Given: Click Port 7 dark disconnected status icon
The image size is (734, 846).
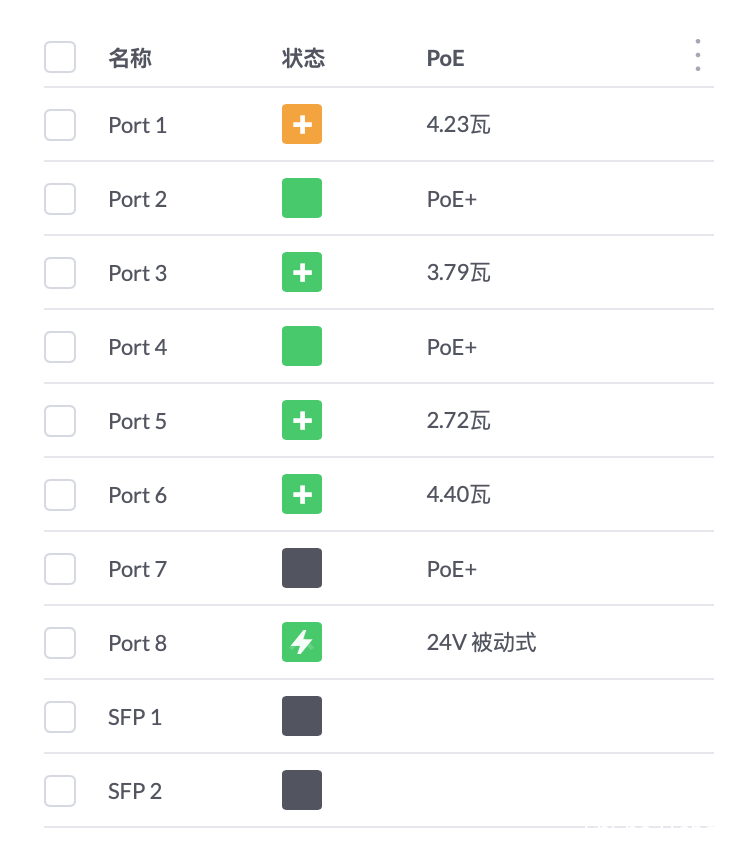Looking at the screenshot, I should pyautogui.click(x=302, y=568).
